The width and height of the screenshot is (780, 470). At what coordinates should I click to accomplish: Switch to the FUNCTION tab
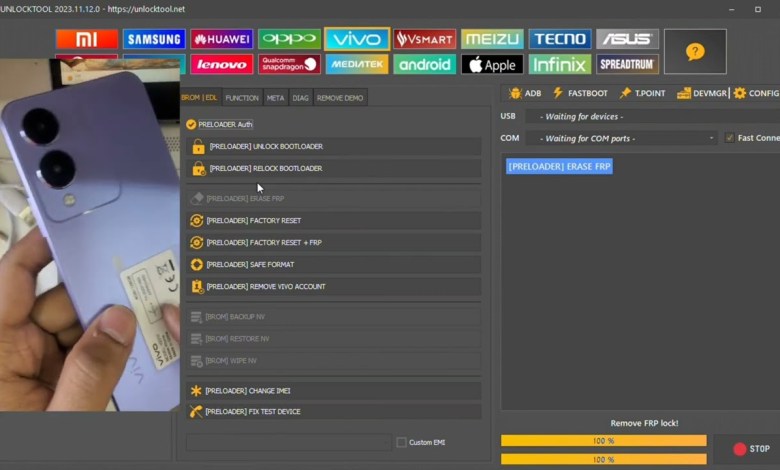[x=242, y=98]
